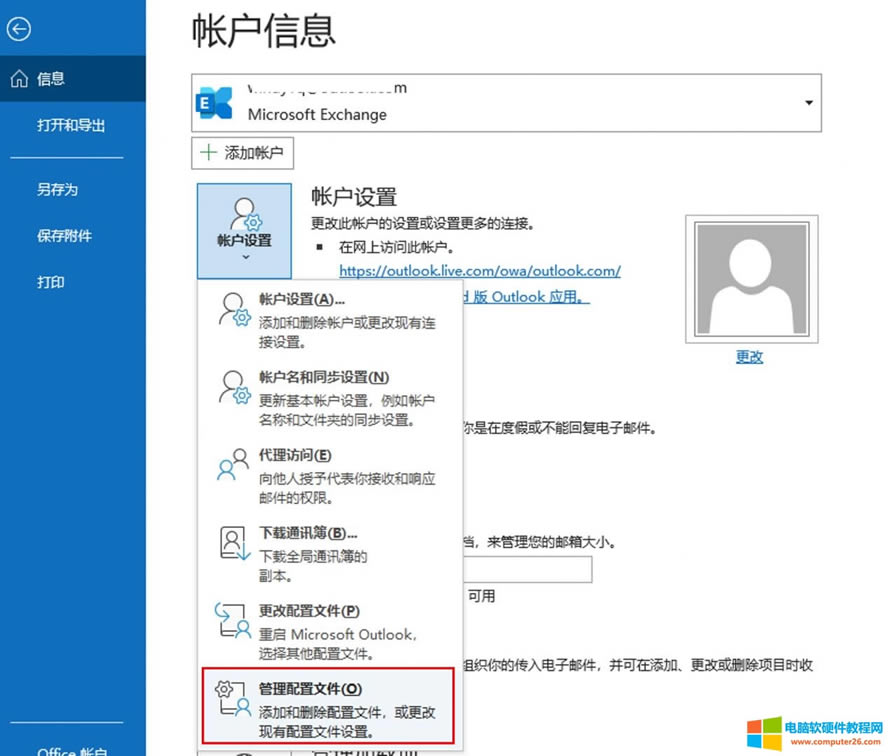Click the mailbox size bar

tap(528, 569)
